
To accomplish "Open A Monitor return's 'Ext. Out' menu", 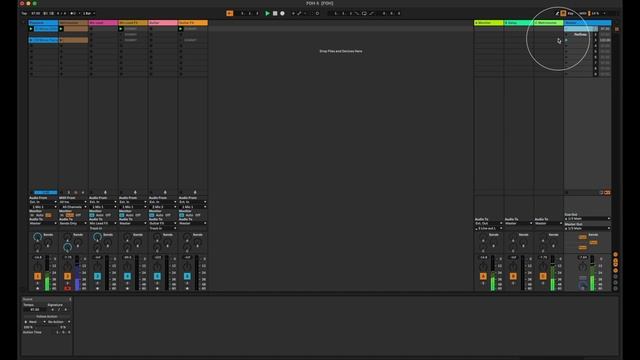I will (x=489, y=223).
